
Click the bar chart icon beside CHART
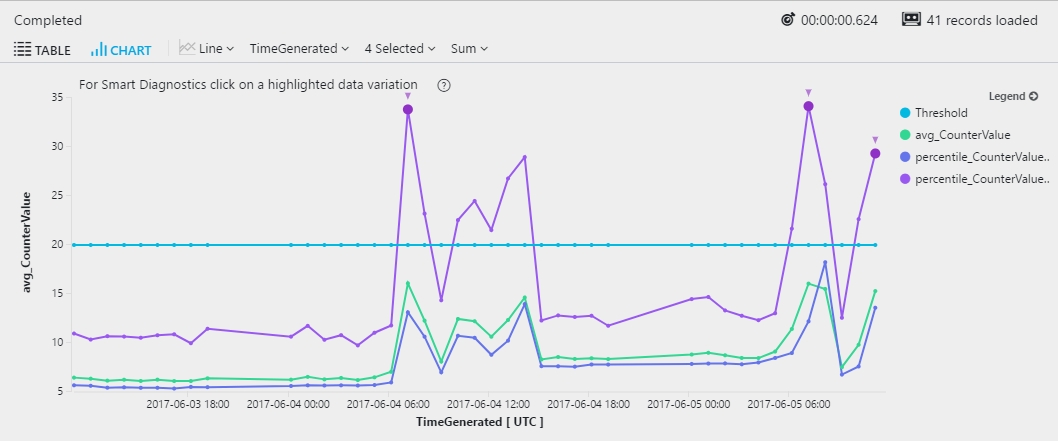pyautogui.click(x=99, y=49)
